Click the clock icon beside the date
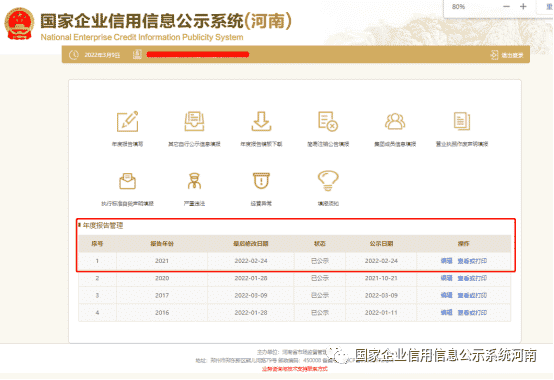Image resolution: width=554 pixels, height=380 pixels. coord(73,55)
